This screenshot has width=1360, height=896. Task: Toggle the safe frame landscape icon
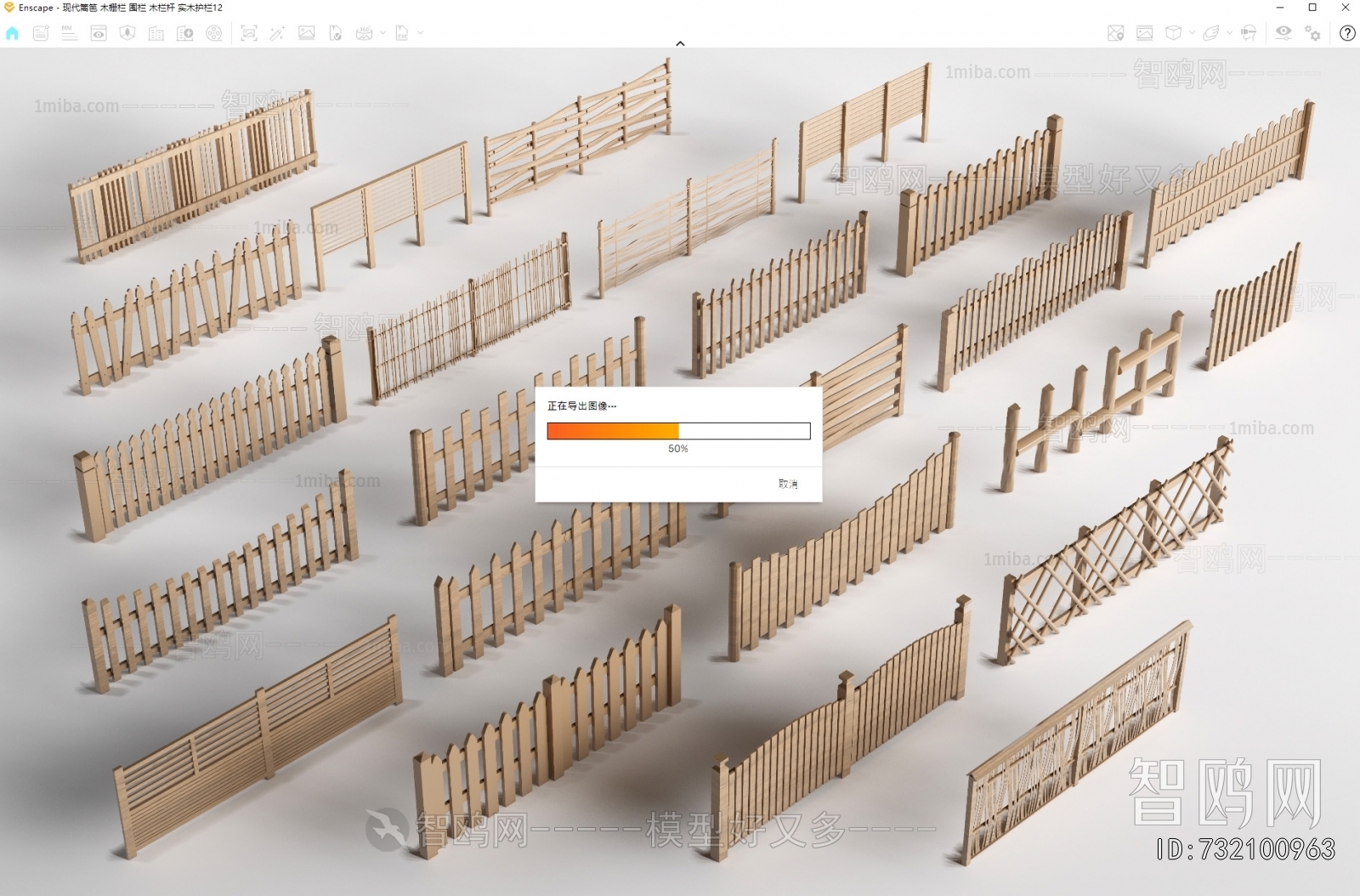1144,33
